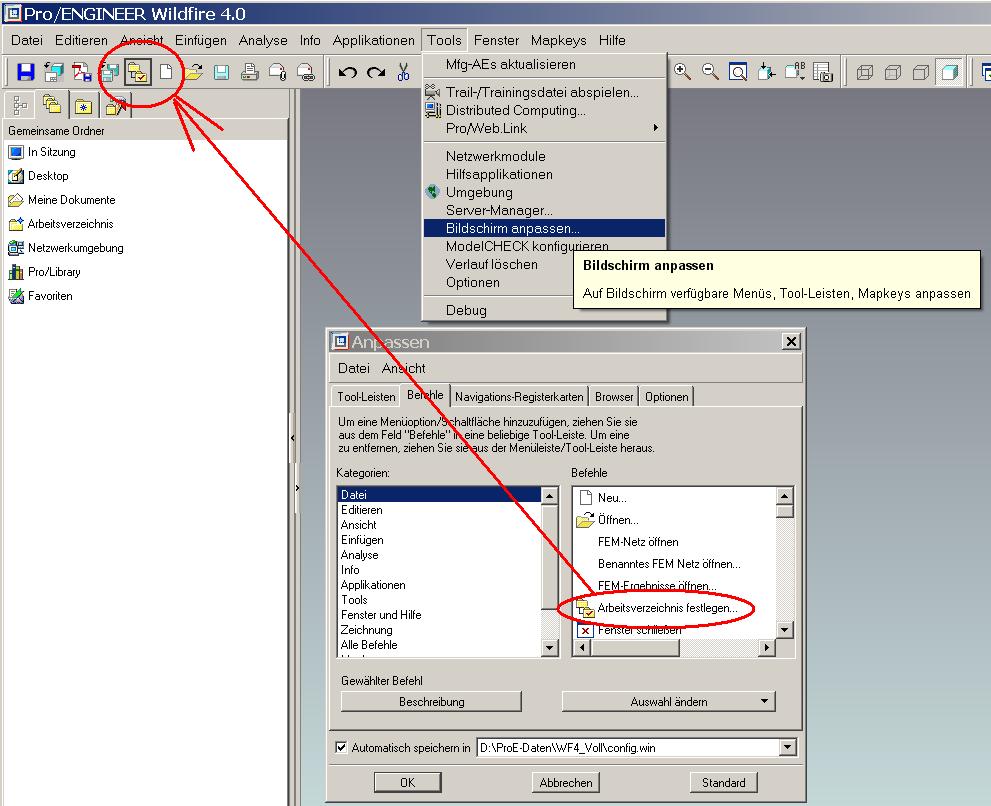Toggle the Automatisch speichern in checkbox

[341, 747]
